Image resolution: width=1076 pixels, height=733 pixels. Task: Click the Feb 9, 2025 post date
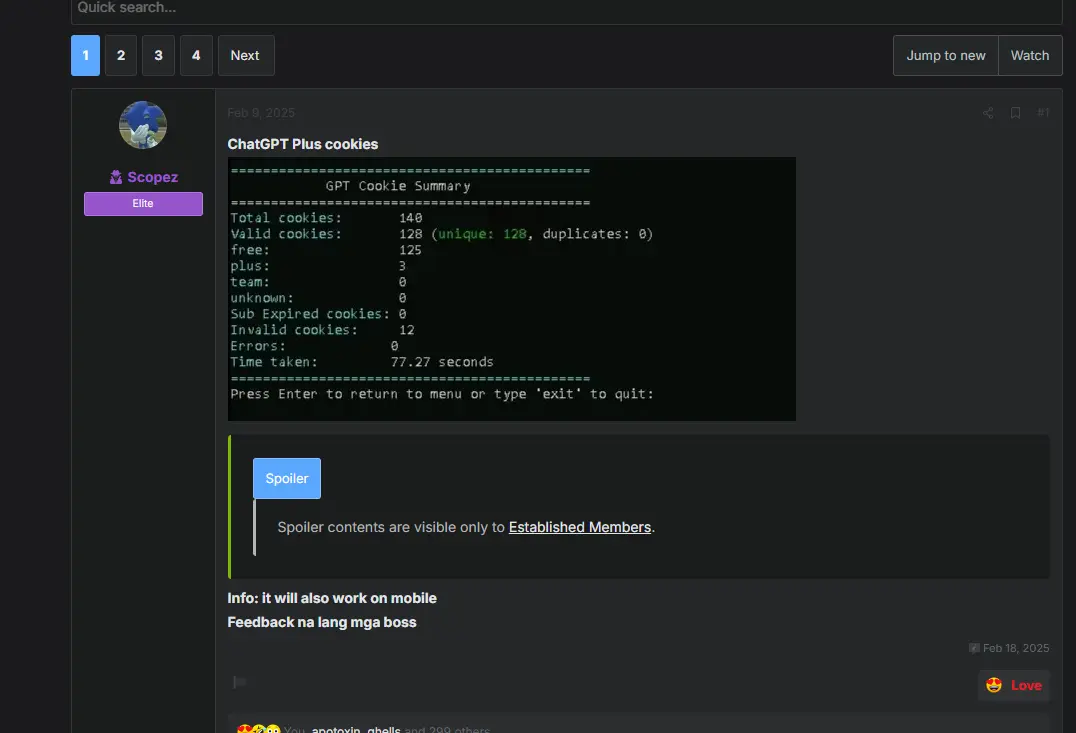[261, 113]
